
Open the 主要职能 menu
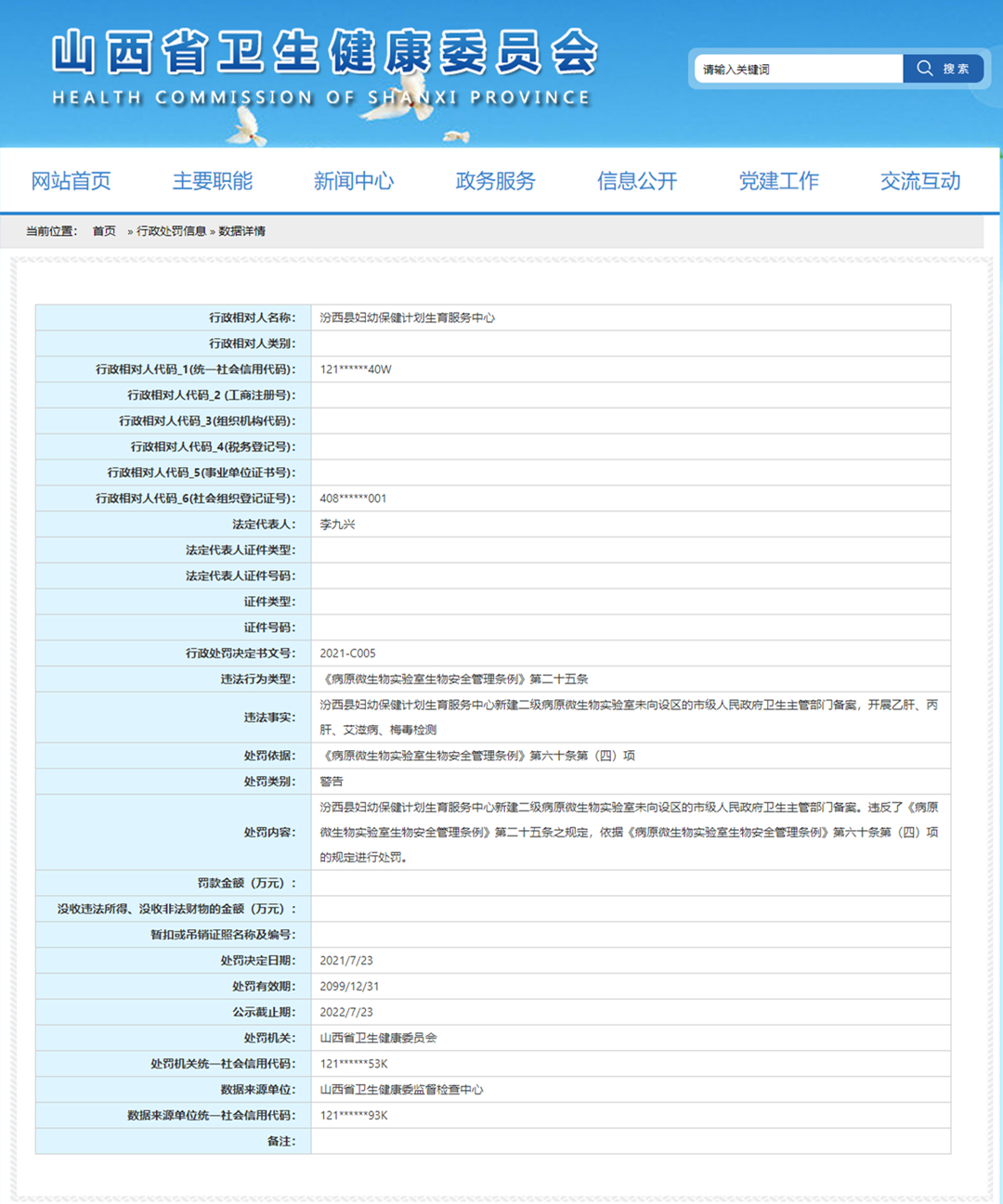[x=212, y=181]
